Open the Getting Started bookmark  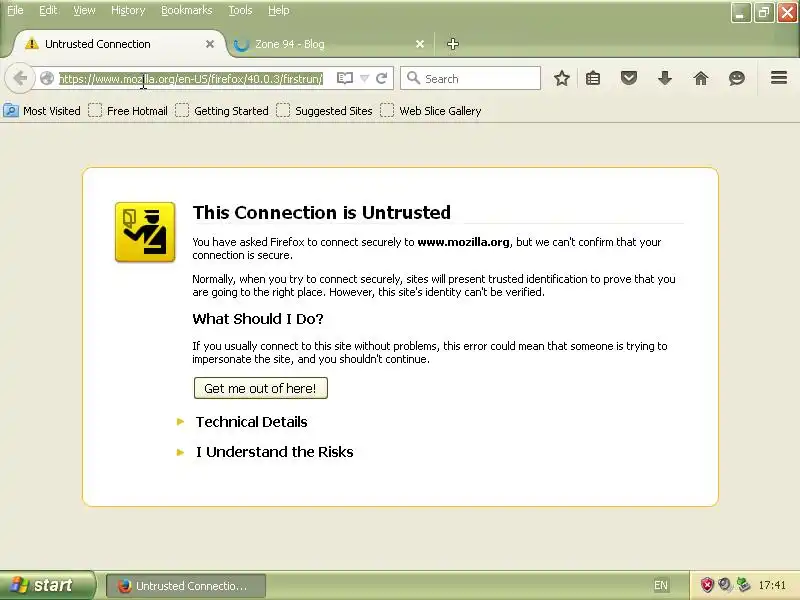click(222, 111)
